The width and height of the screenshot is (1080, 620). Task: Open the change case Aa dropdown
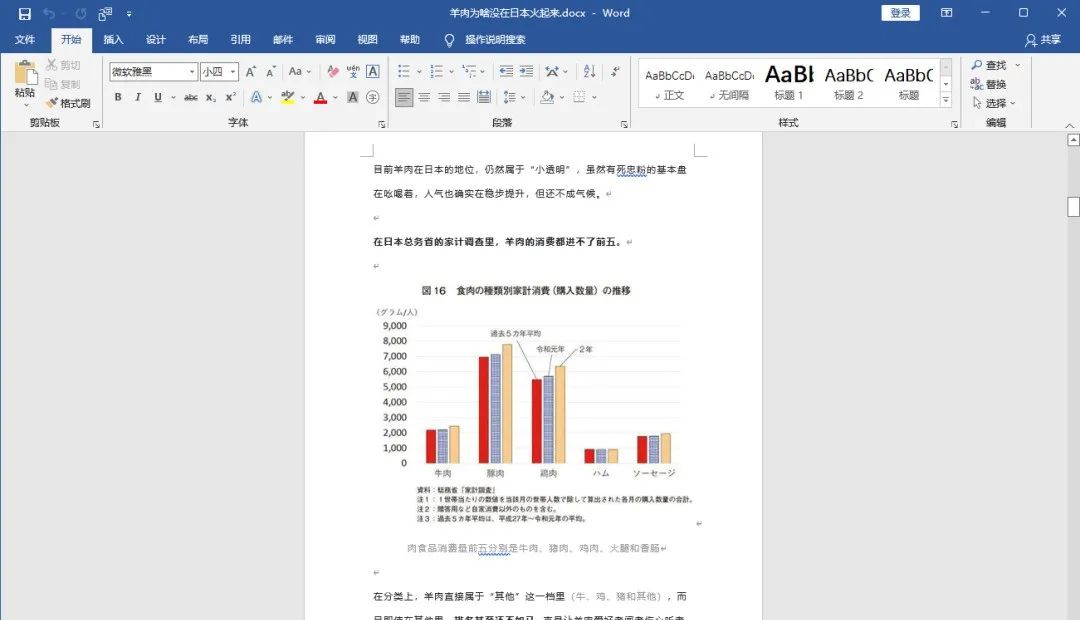pyautogui.click(x=300, y=72)
